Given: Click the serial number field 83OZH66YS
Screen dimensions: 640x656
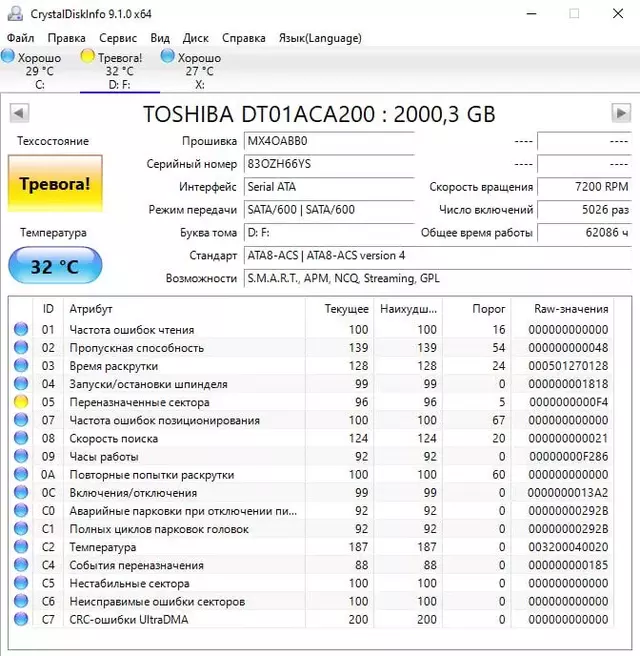Looking at the screenshot, I should (x=329, y=164).
